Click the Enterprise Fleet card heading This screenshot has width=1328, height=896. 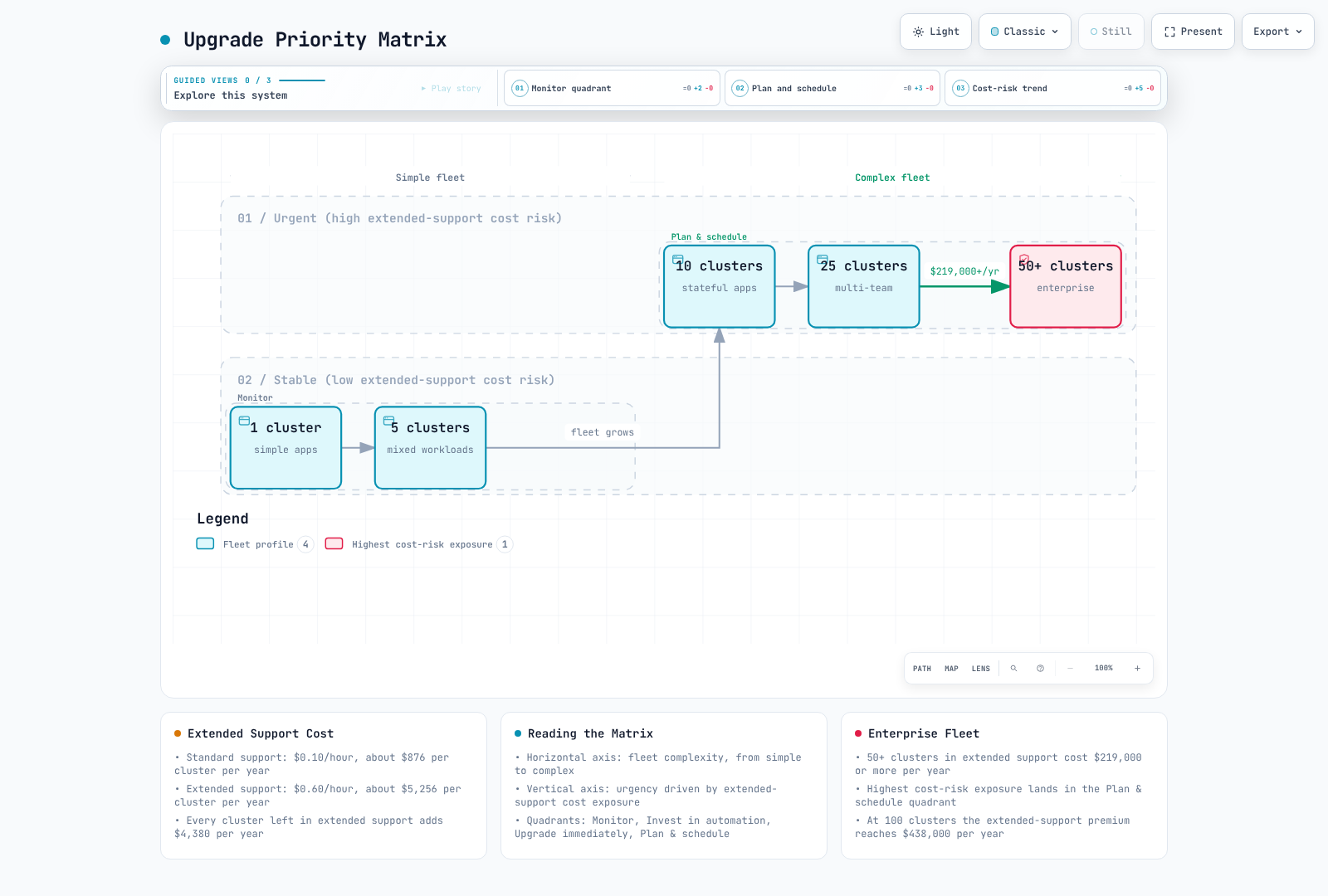(x=924, y=733)
